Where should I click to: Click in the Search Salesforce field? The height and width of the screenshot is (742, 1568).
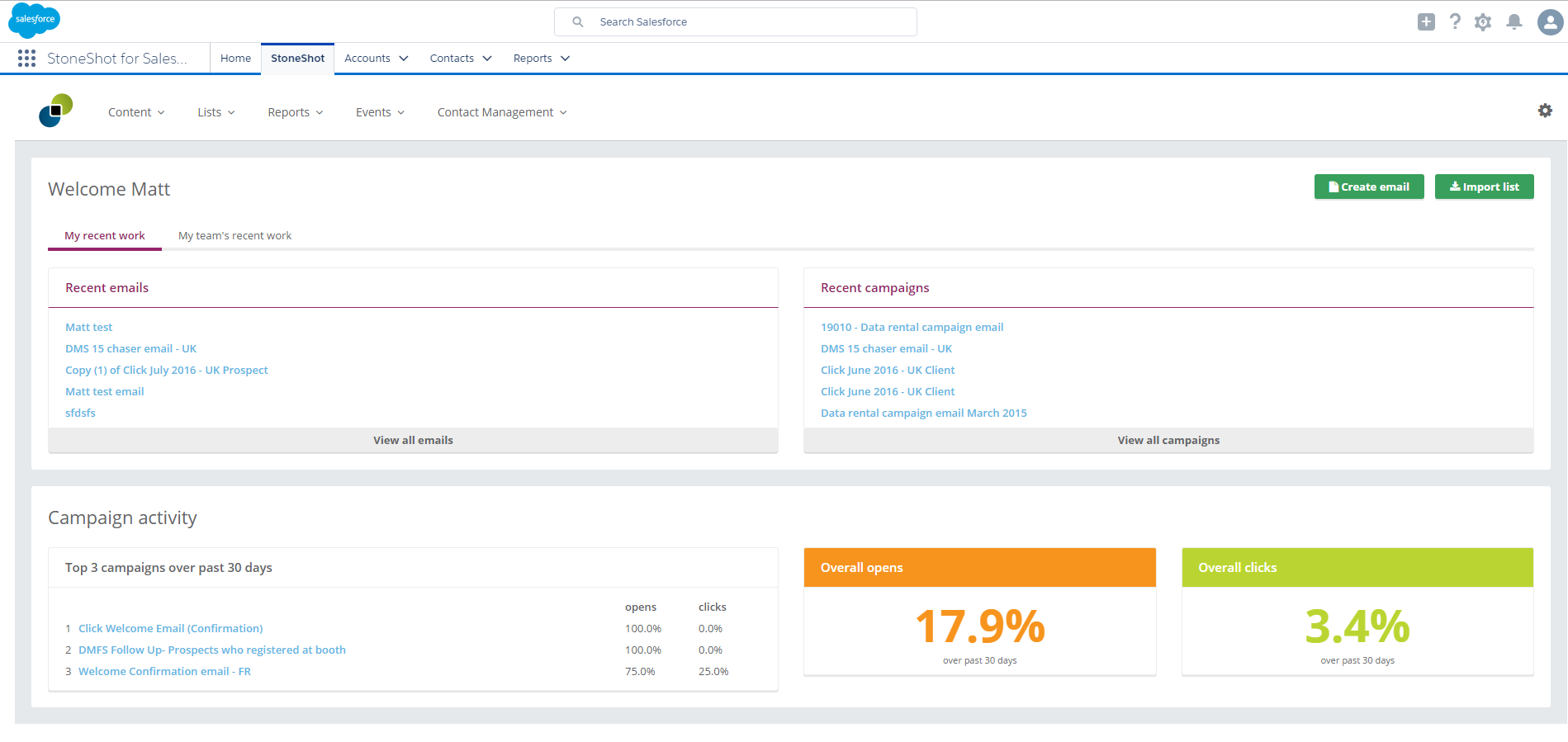735,21
